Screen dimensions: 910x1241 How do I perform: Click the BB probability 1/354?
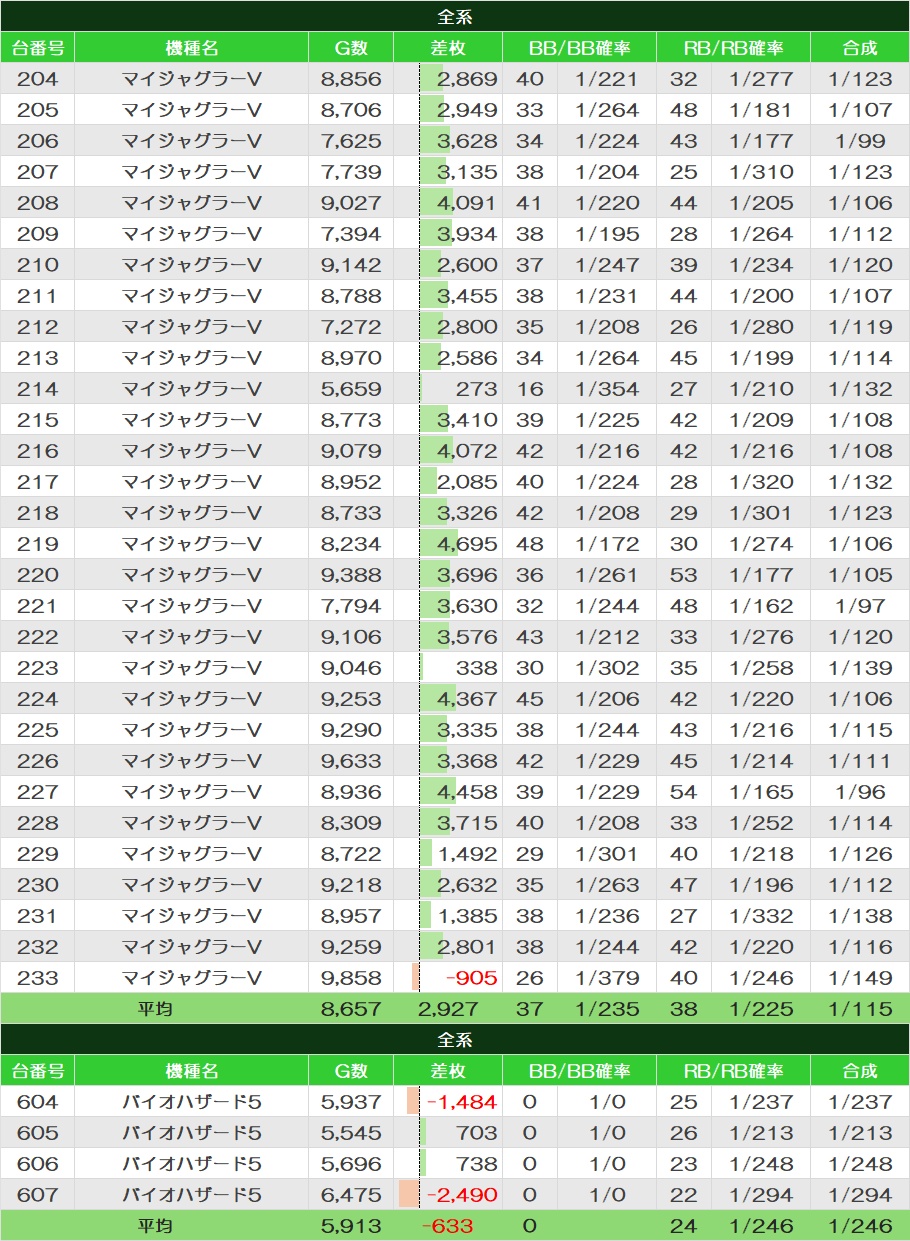tap(607, 389)
